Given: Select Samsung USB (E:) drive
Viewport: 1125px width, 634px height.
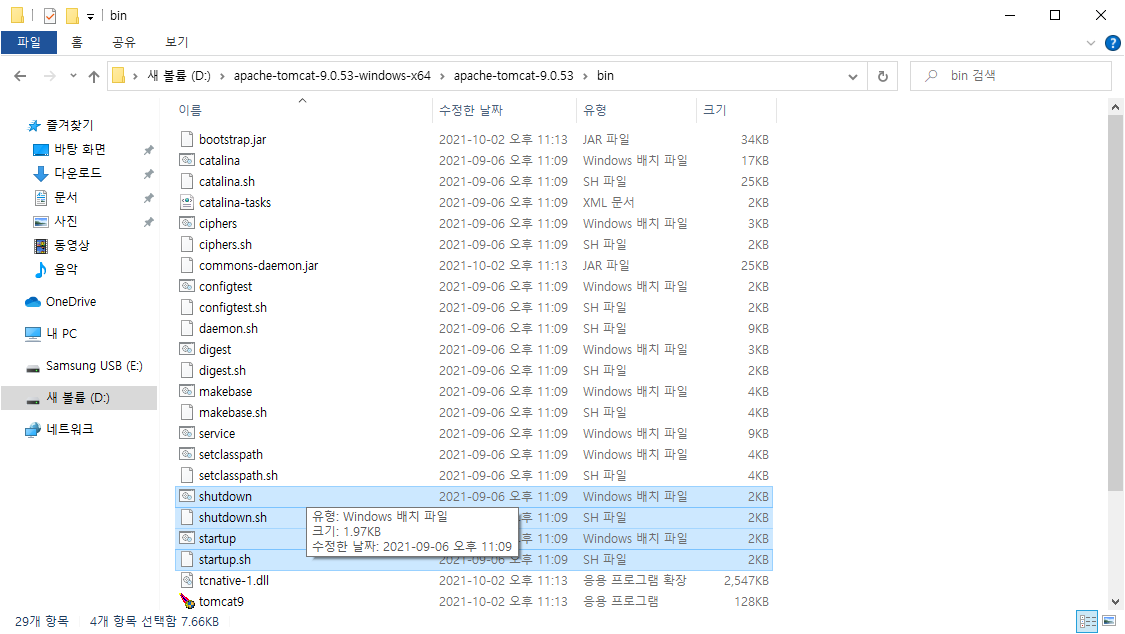Looking at the screenshot, I should point(94,366).
